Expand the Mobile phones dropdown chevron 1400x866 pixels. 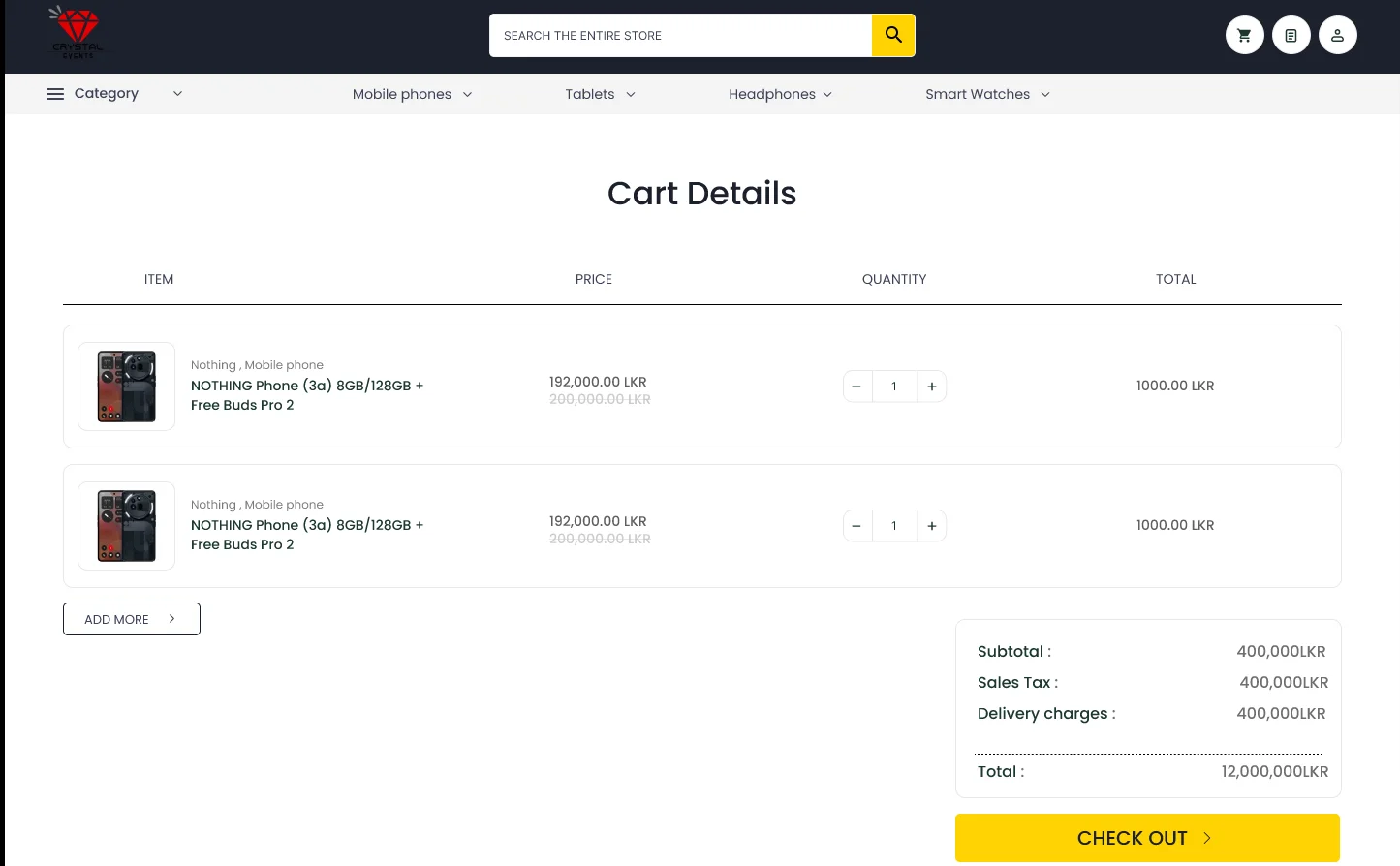pos(467,94)
